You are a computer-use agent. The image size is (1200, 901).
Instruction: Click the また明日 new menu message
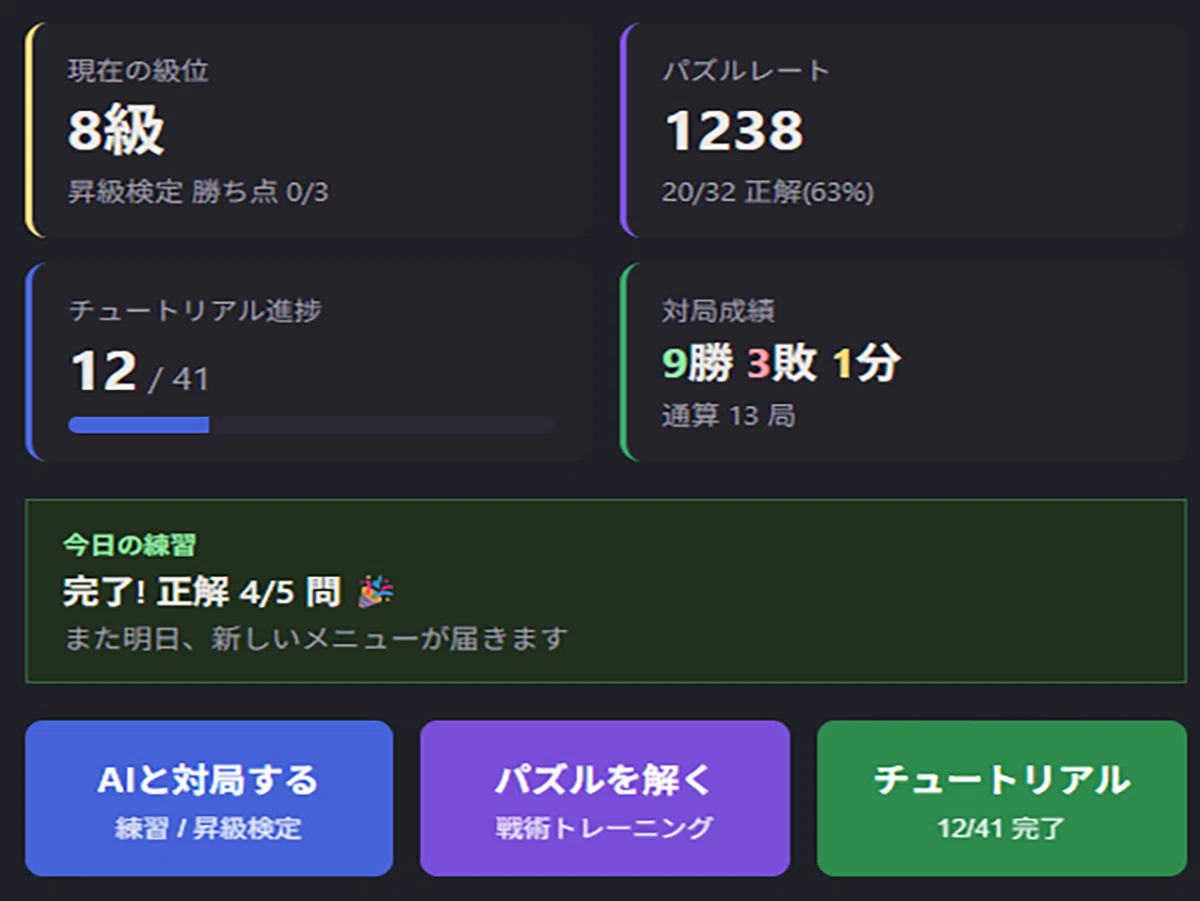tap(316, 637)
